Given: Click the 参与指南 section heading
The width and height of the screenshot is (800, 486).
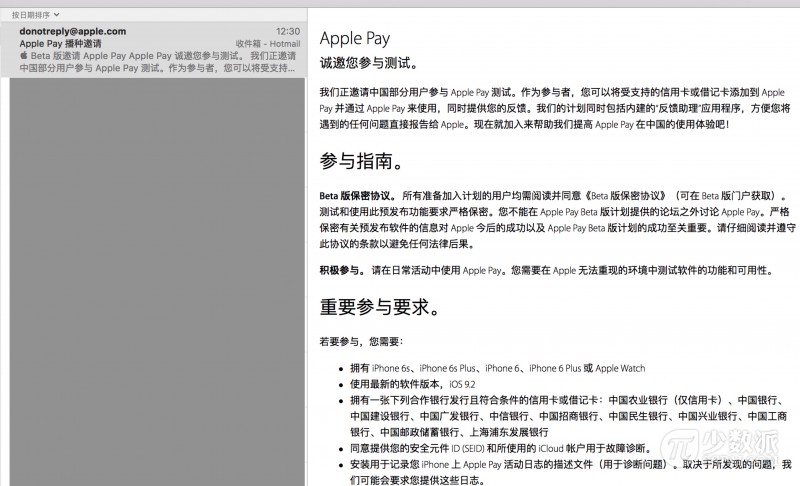Looking at the screenshot, I should click(x=362, y=162).
